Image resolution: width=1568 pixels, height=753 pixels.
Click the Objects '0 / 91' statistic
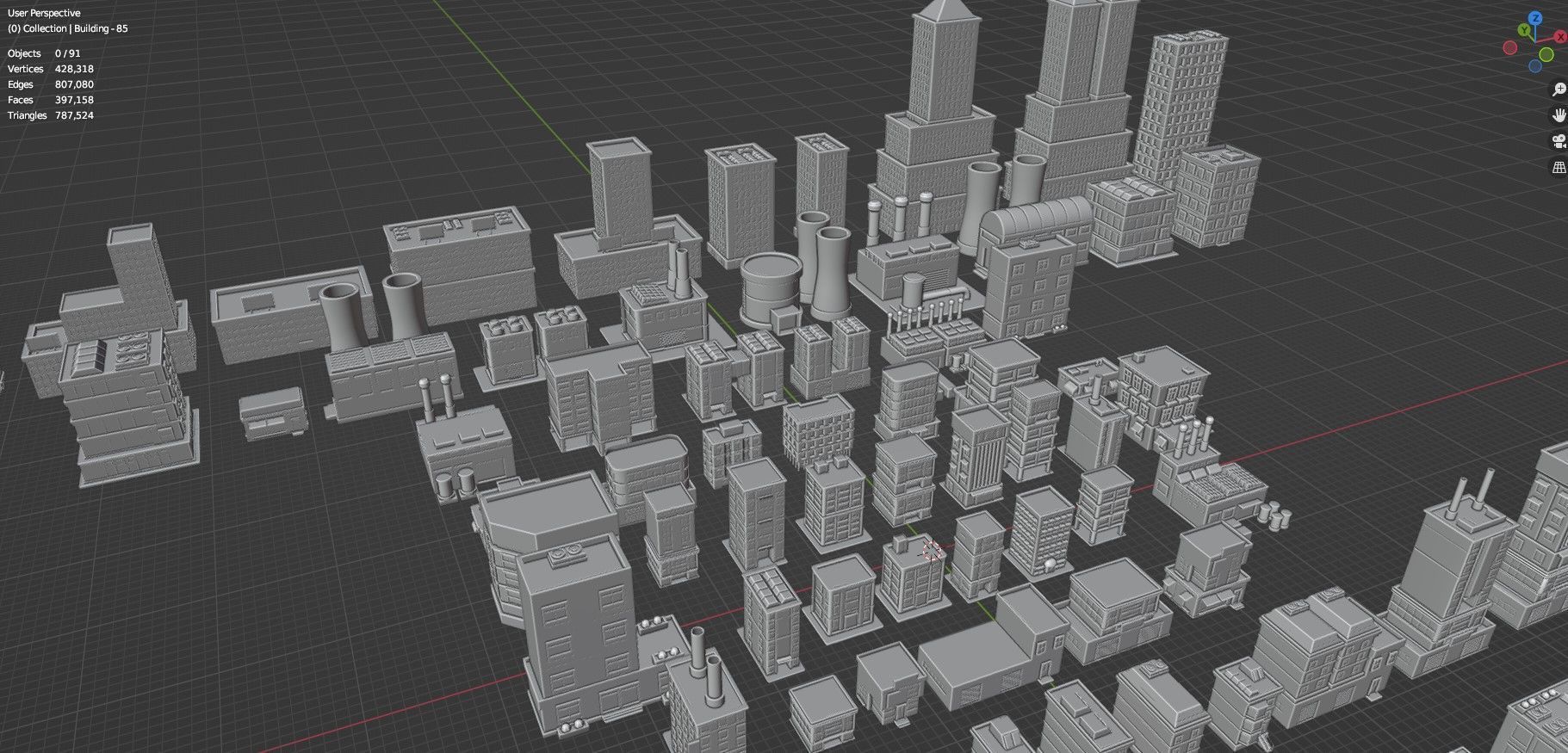coord(68,53)
